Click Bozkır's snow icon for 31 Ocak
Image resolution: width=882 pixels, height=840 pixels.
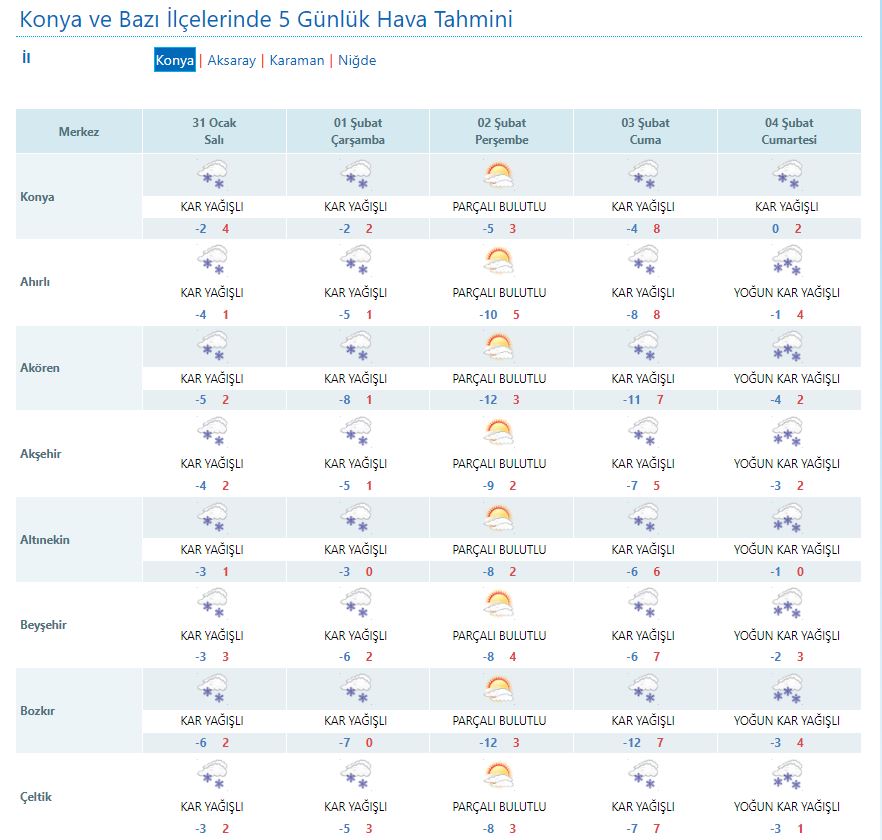coord(212,691)
